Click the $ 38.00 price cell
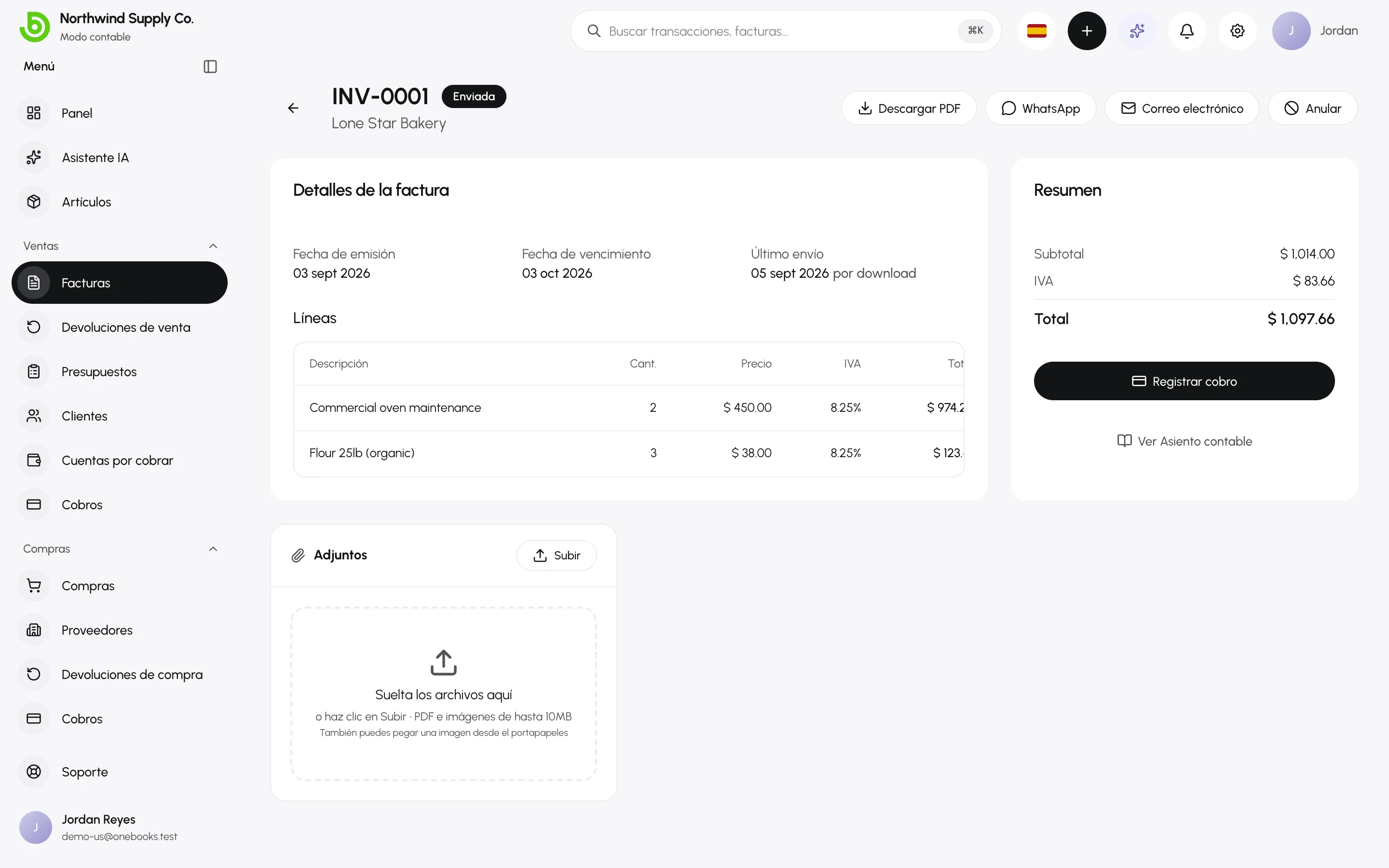 [x=751, y=453]
